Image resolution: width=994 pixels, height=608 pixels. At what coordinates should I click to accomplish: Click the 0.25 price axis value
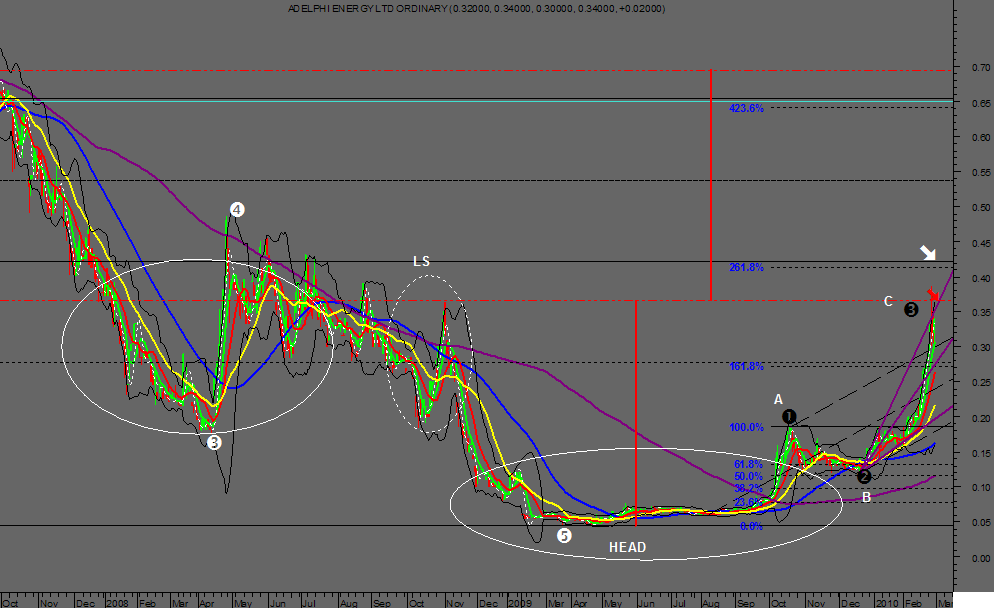(x=981, y=382)
